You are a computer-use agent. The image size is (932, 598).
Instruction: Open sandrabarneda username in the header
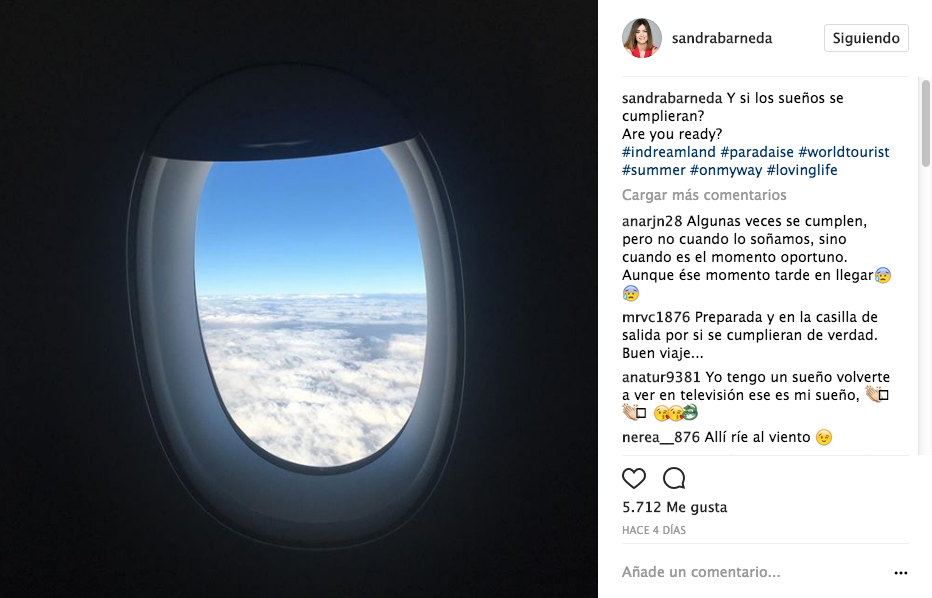(x=722, y=38)
